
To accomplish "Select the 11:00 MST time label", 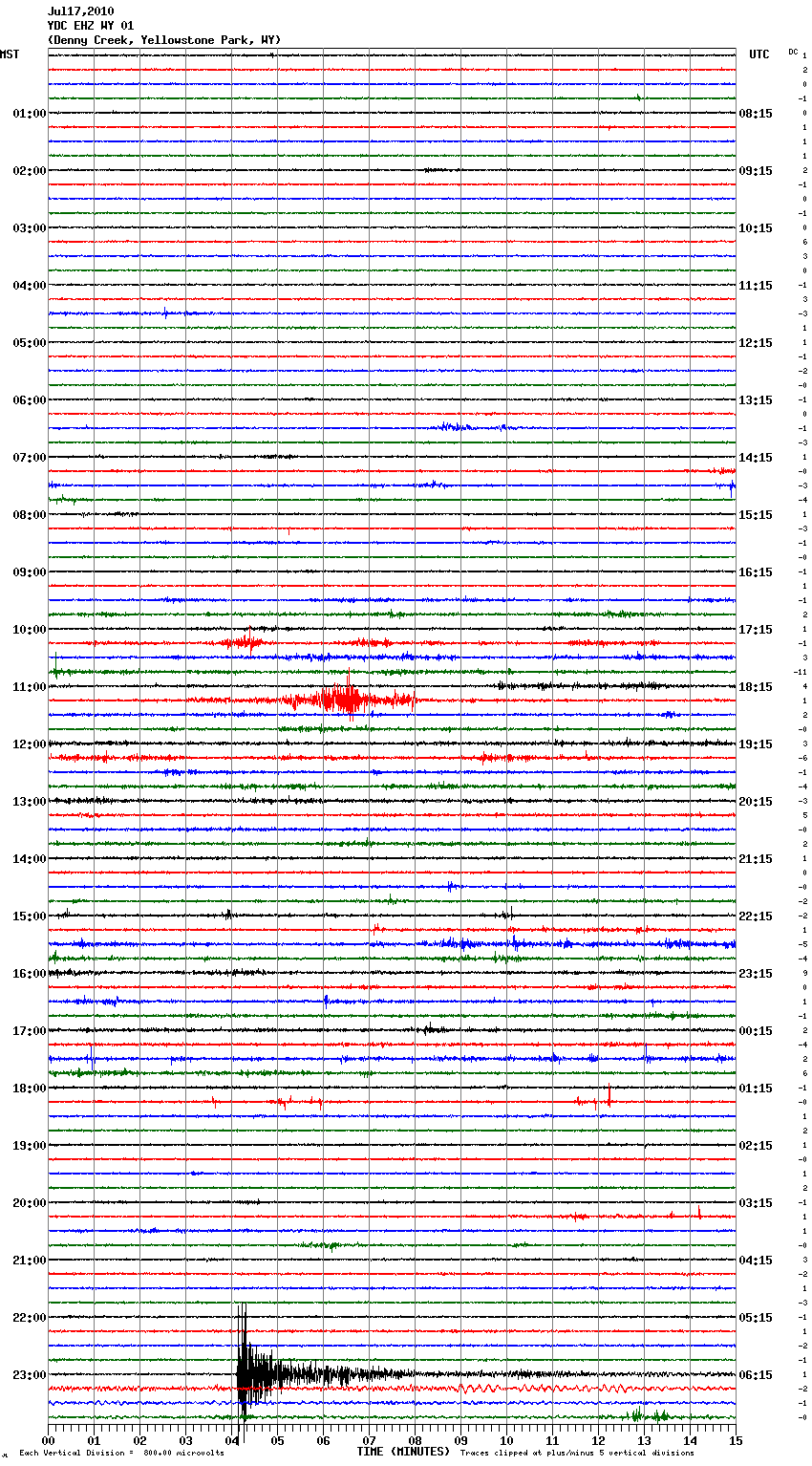I will tap(30, 687).
